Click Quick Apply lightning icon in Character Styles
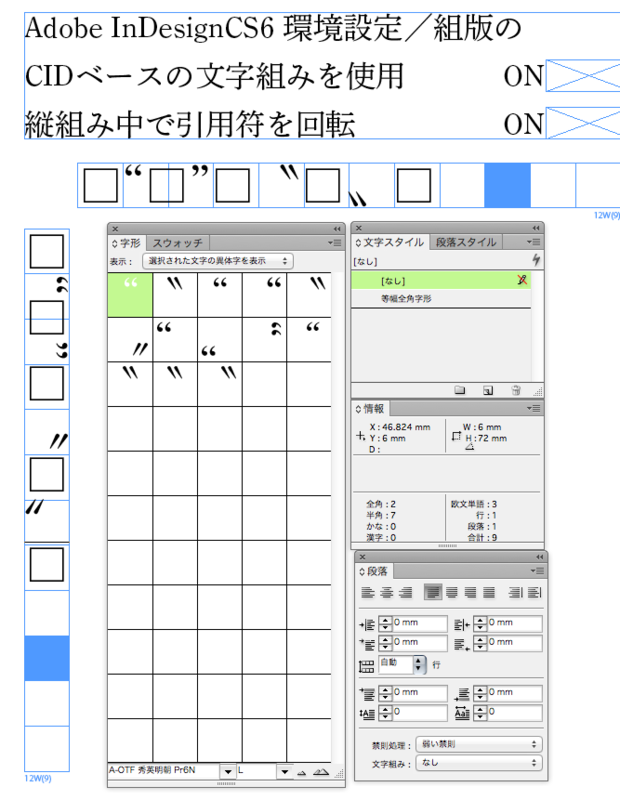The image size is (620, 800). pos(536,260)
